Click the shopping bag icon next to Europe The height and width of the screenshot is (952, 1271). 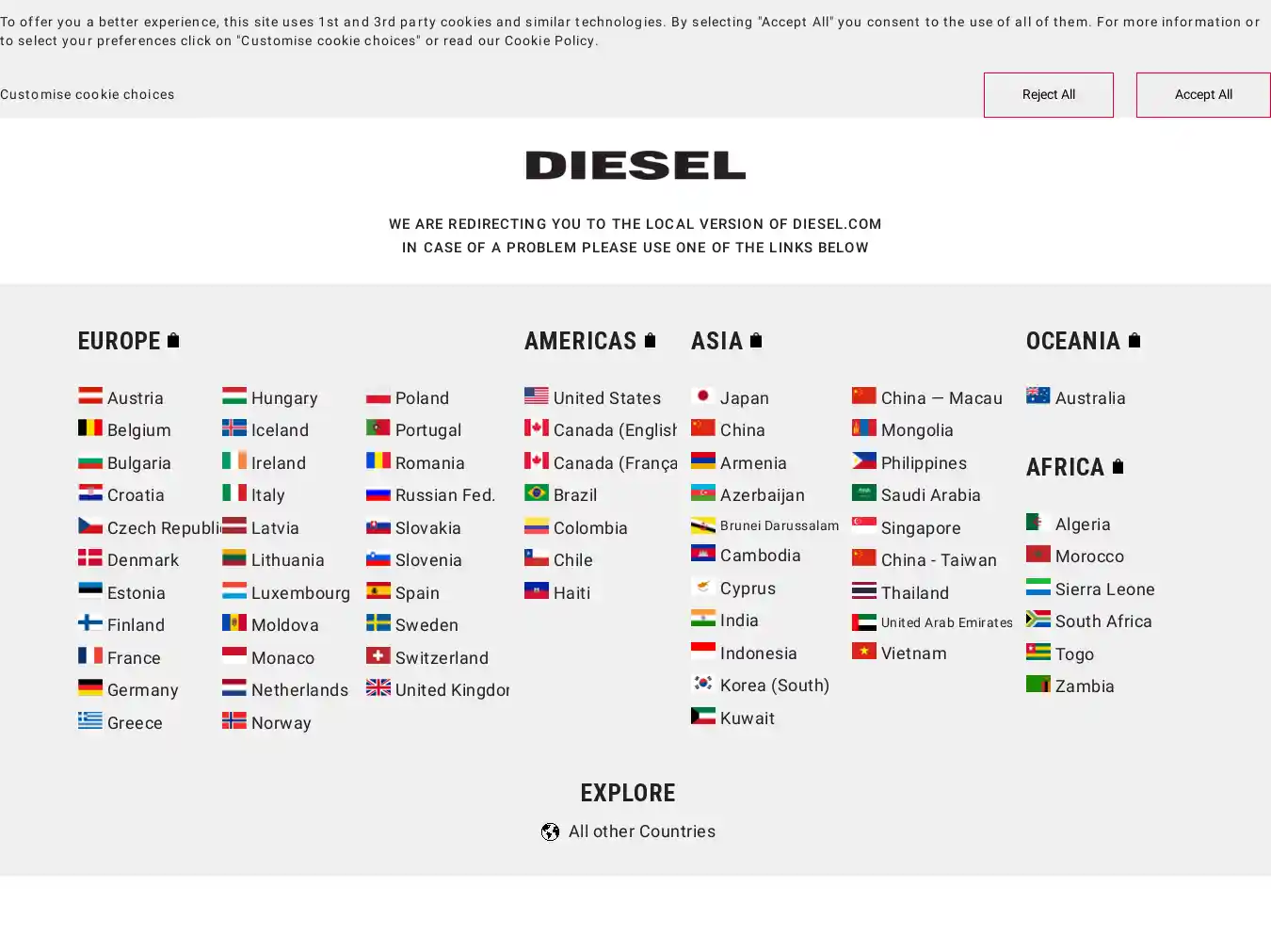tap(173, 340)
